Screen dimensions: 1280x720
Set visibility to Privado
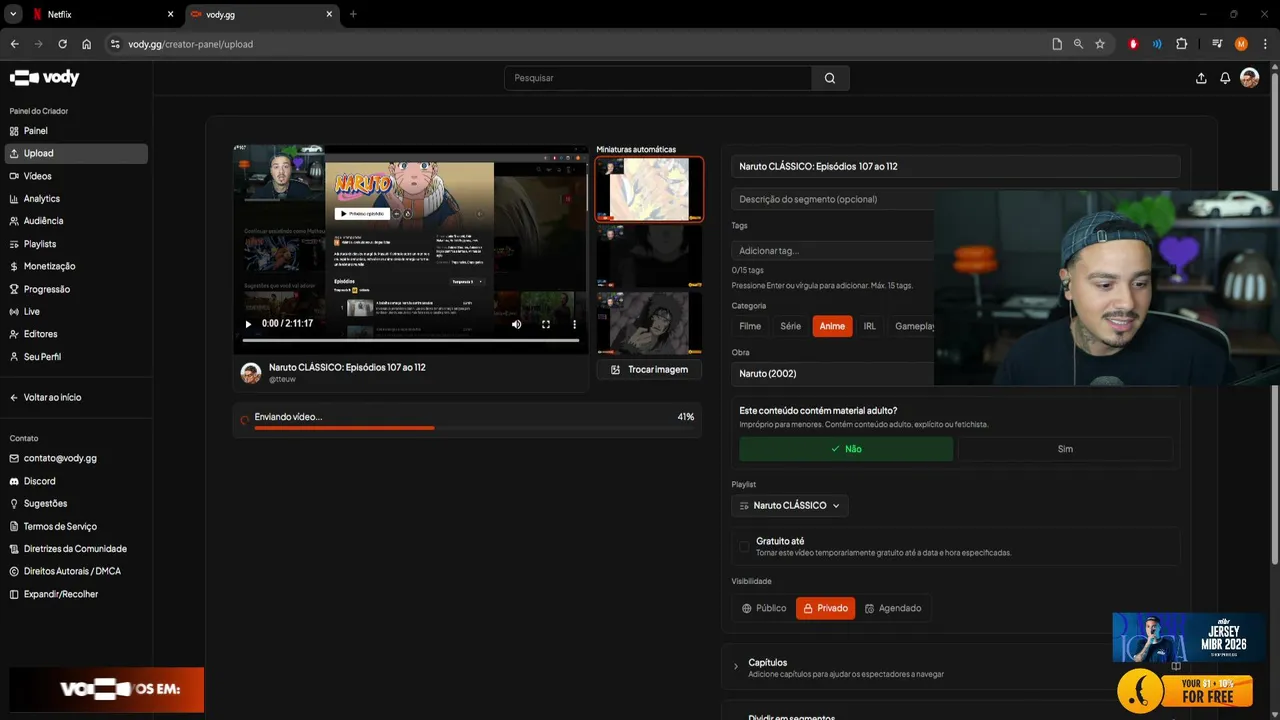pos(825,608)
